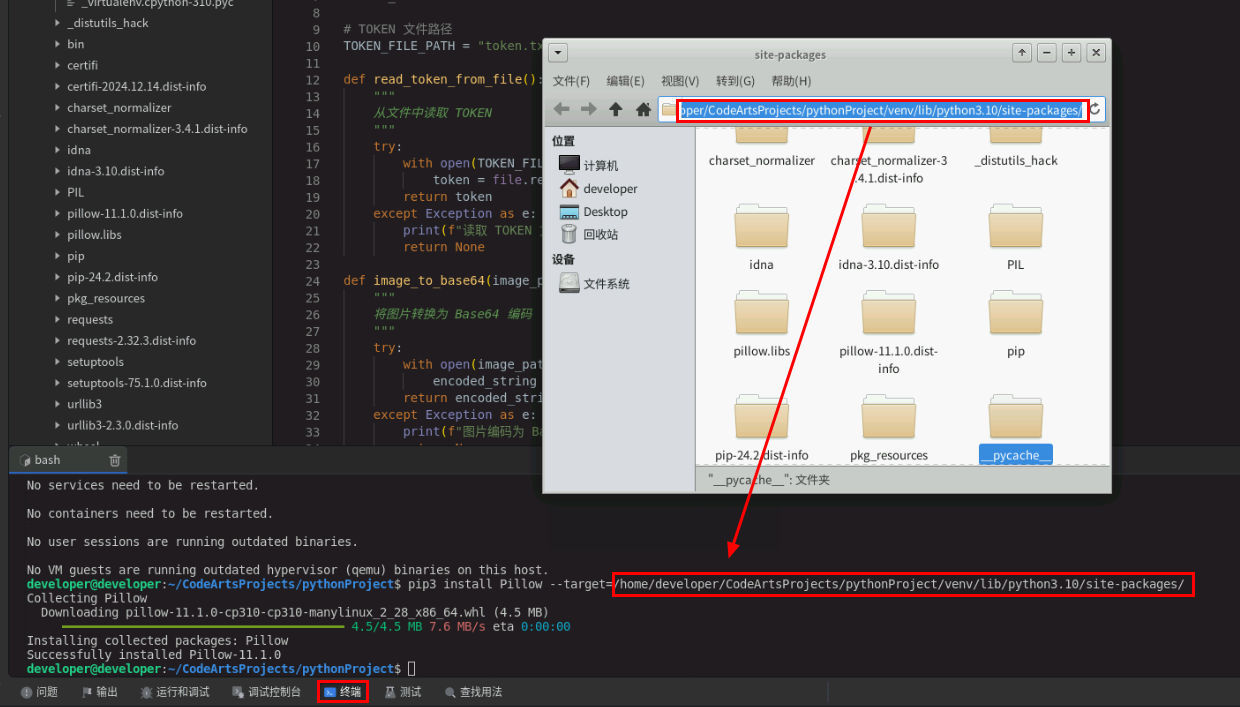The image size is (1240, 707).
Task: Click the file manager path input field
Action: click(880, 110)
